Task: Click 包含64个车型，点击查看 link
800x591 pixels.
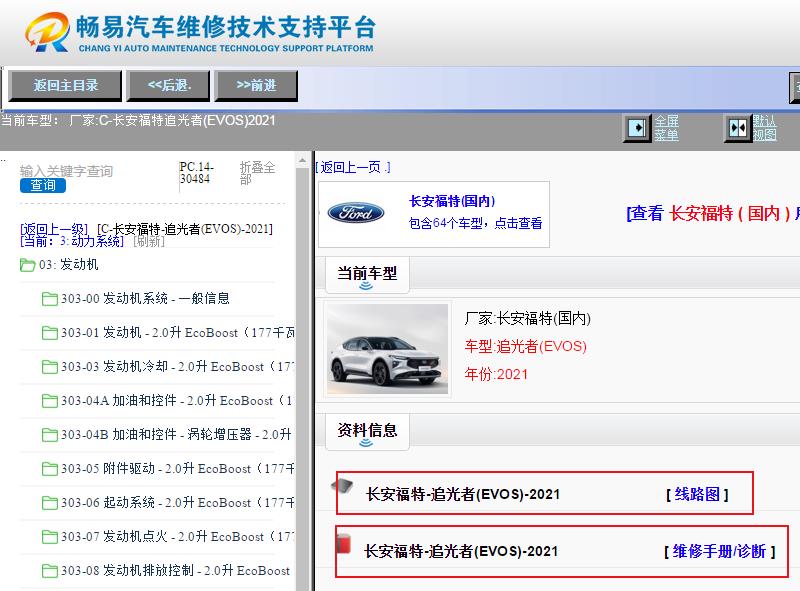Action: pyautogui.click(x=476, y=224)
